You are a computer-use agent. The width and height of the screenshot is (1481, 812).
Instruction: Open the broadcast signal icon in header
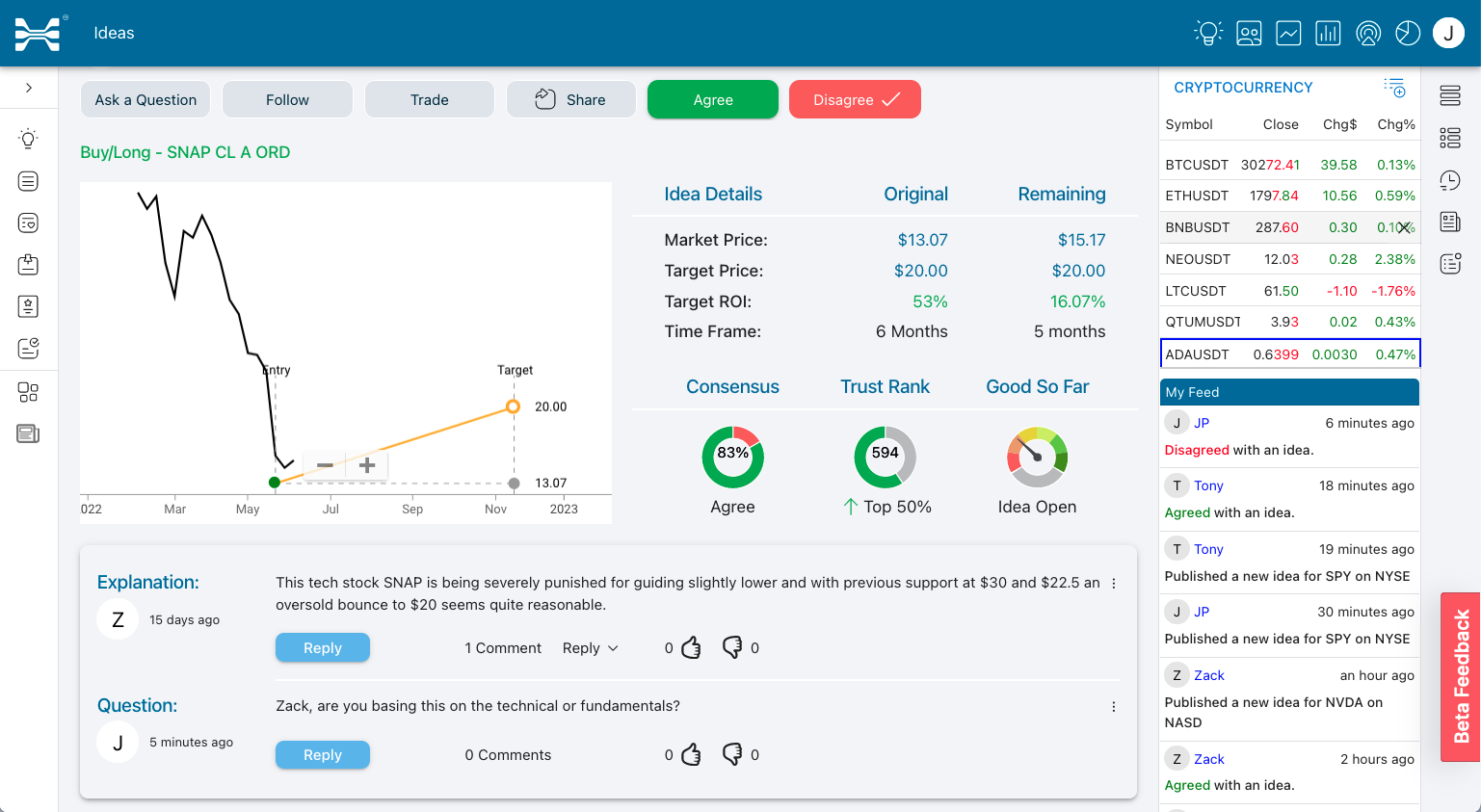pos(1367,34)
